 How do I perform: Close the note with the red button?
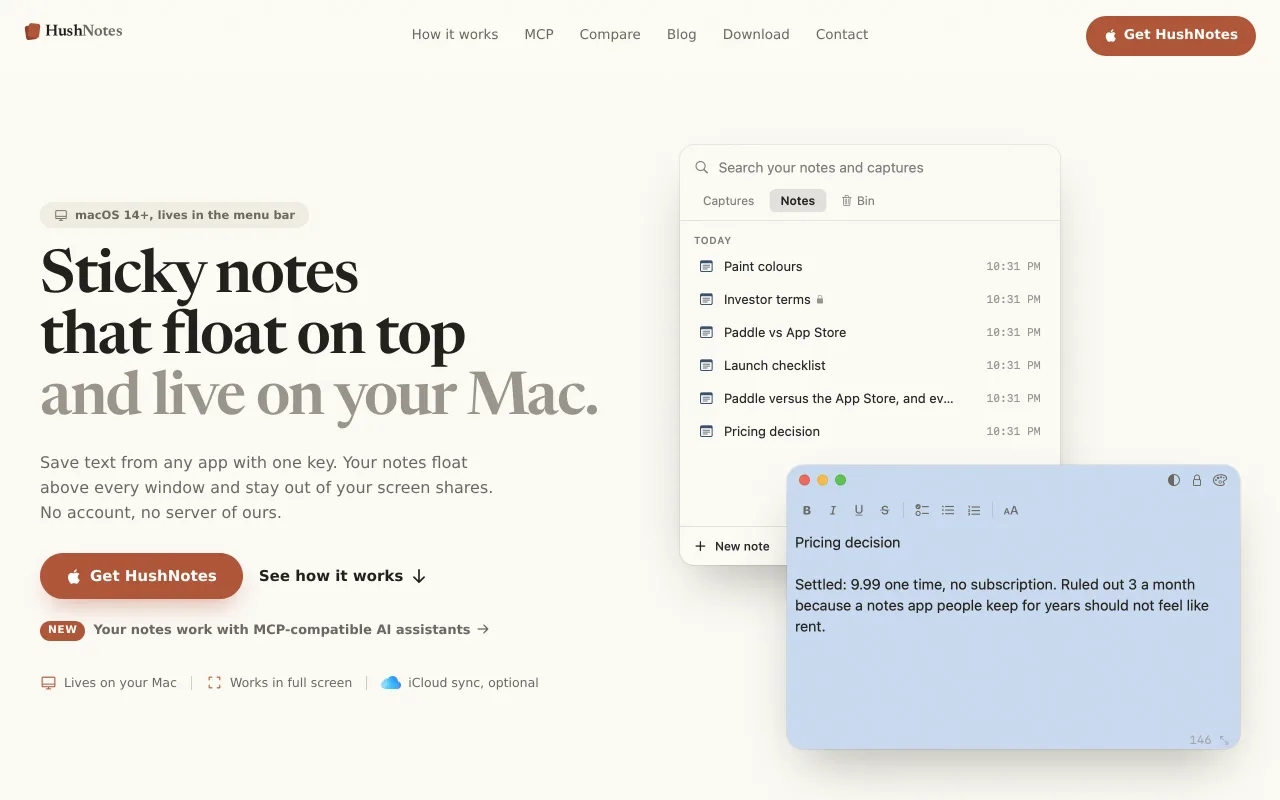click(x=804, y=480)
